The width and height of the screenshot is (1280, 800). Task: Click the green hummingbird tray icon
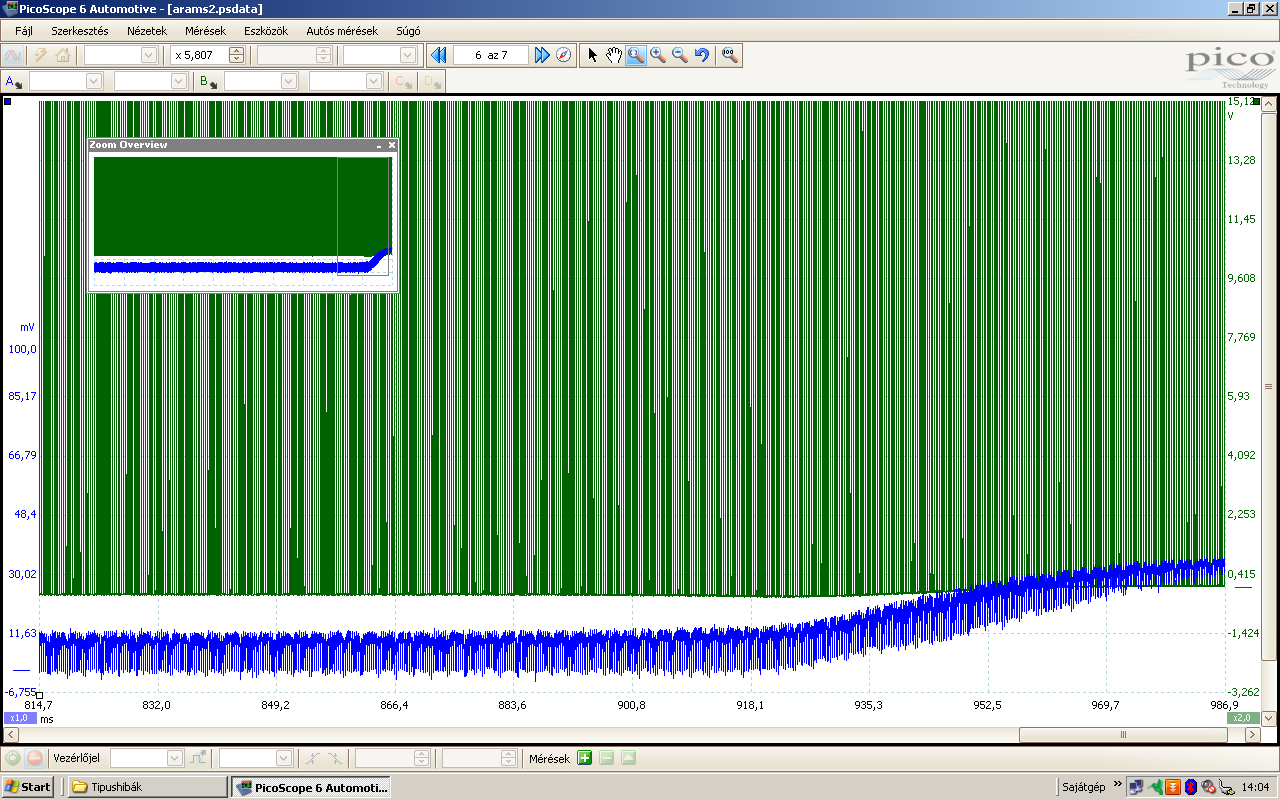tap(1156, 787)
